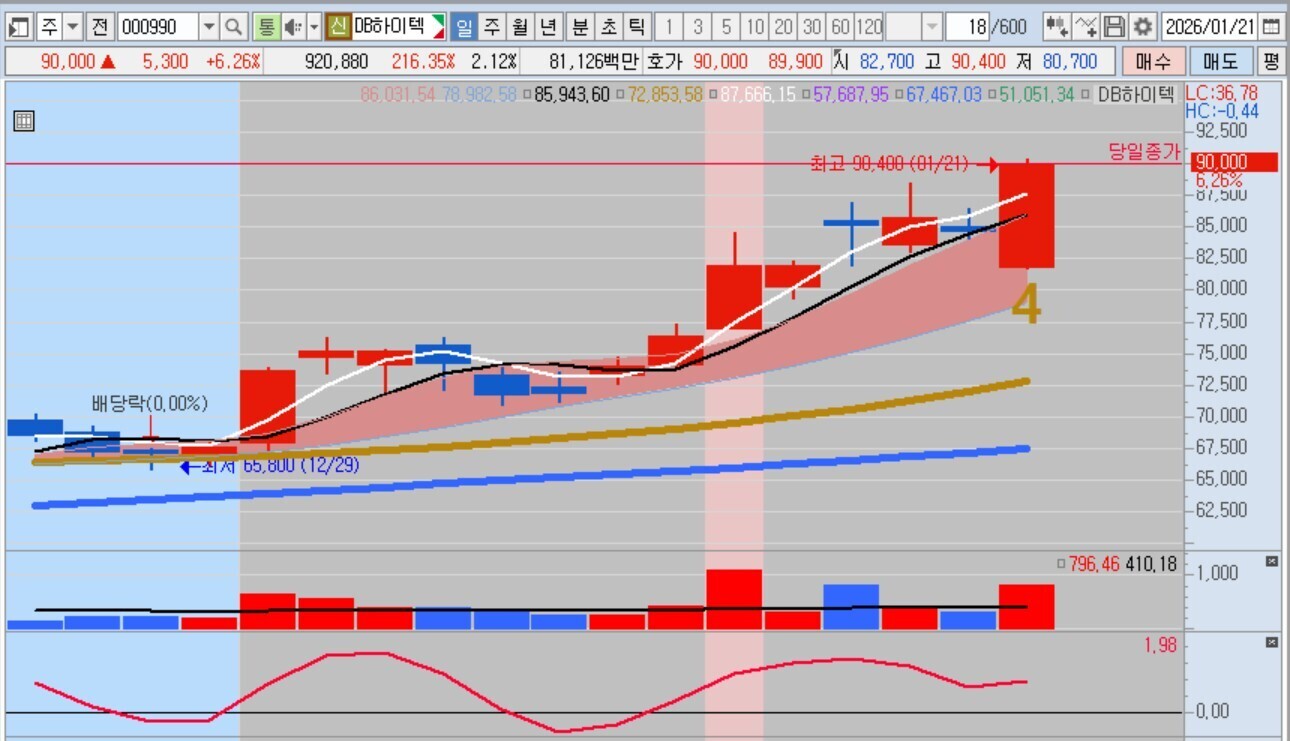Click the data grid icon on chart
The height and width of the screenshot is (741, 1290).
(x=24, y=122)
